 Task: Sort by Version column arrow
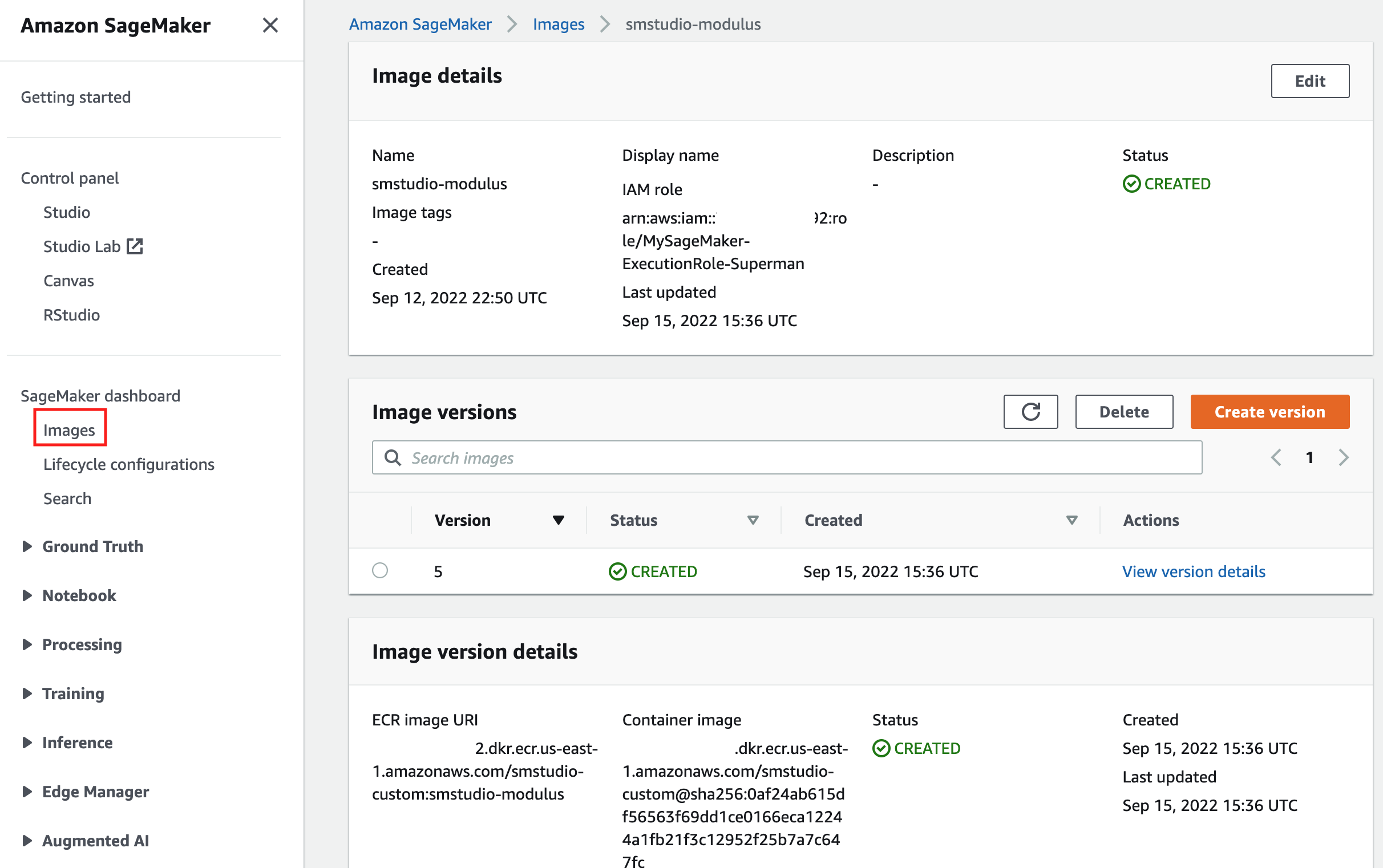(x=558, y=520)
